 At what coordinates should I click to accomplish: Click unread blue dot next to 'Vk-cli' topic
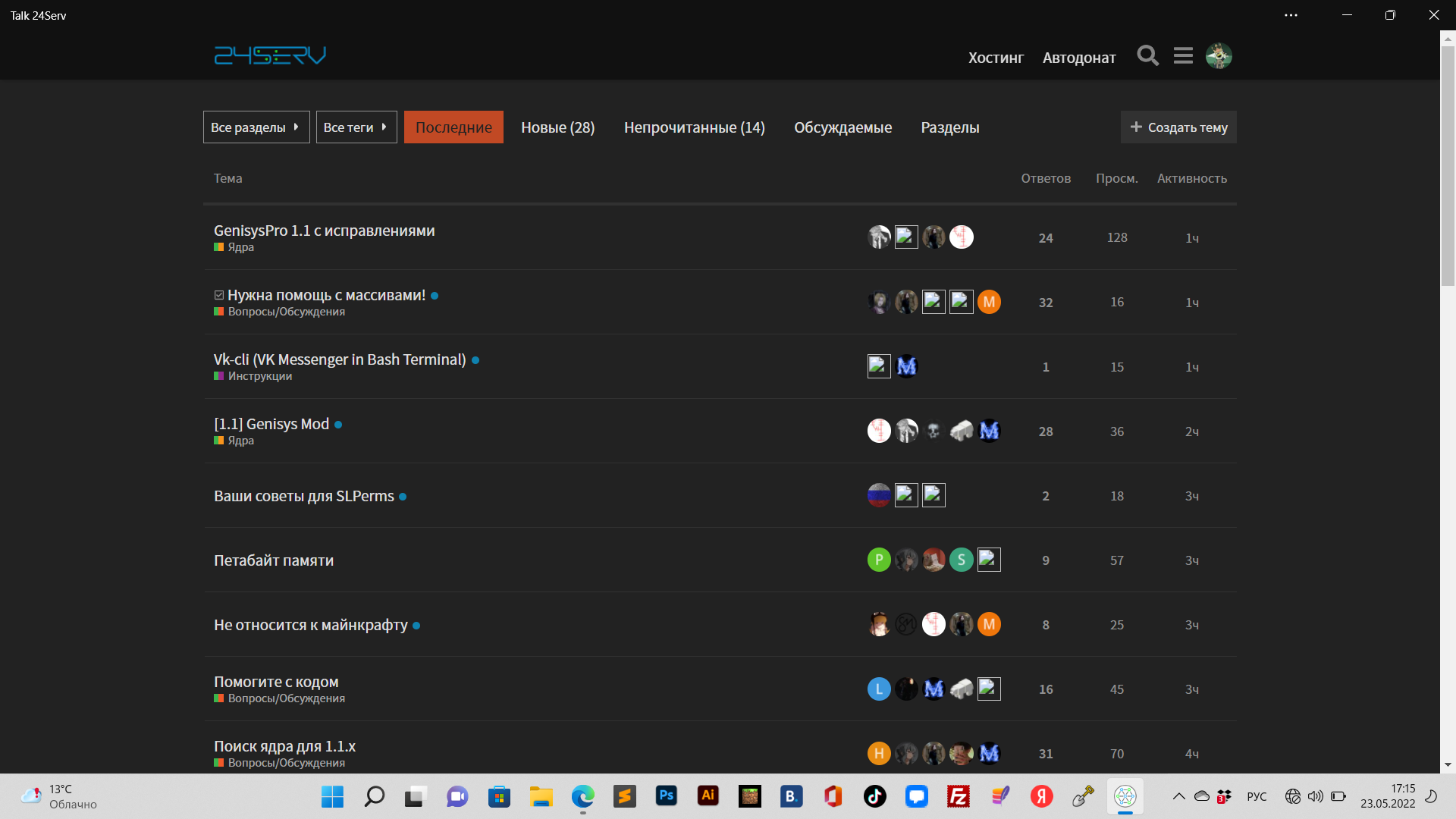(x=475, y=360)
